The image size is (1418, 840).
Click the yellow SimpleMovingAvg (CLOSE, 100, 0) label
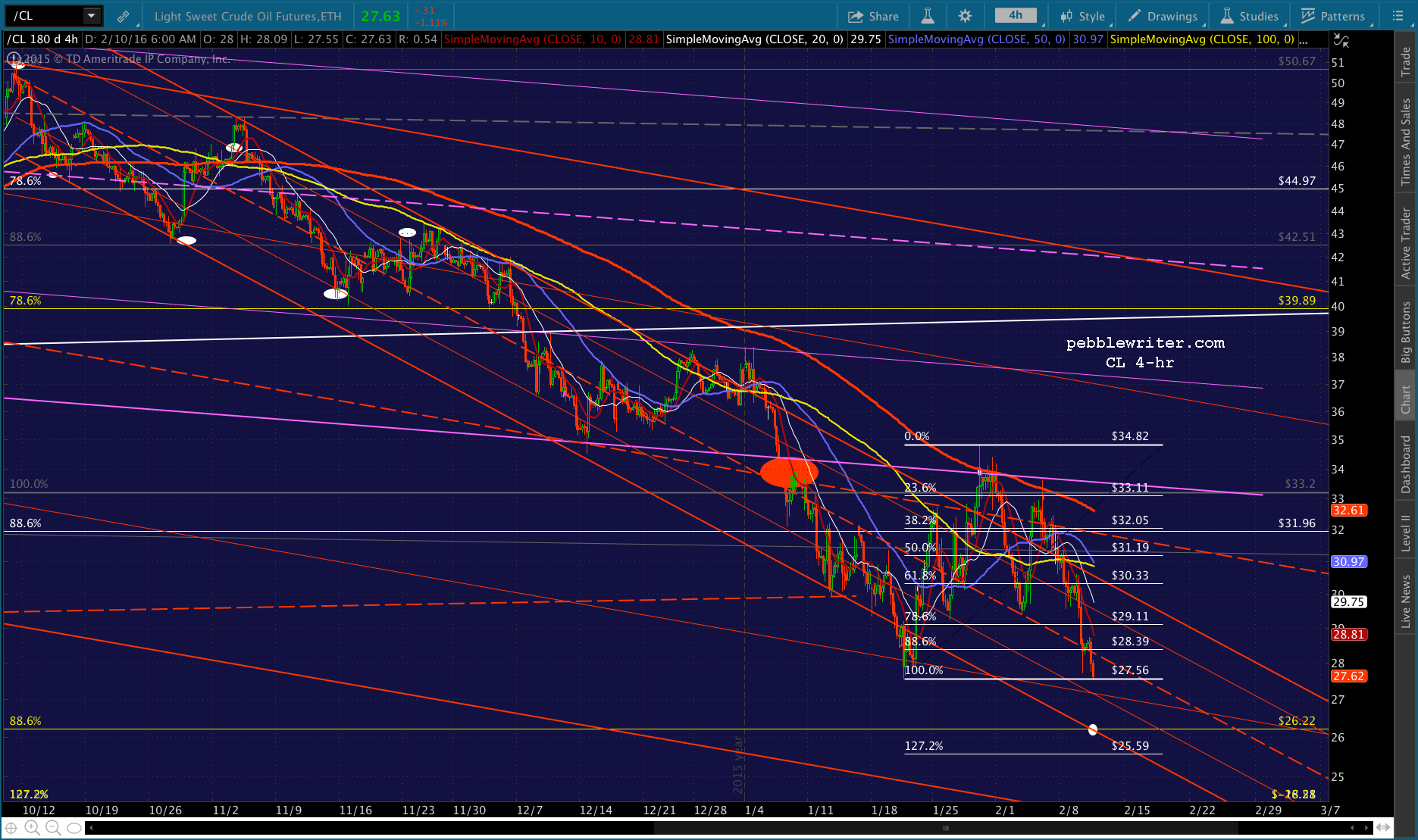tap(1203, 39)
